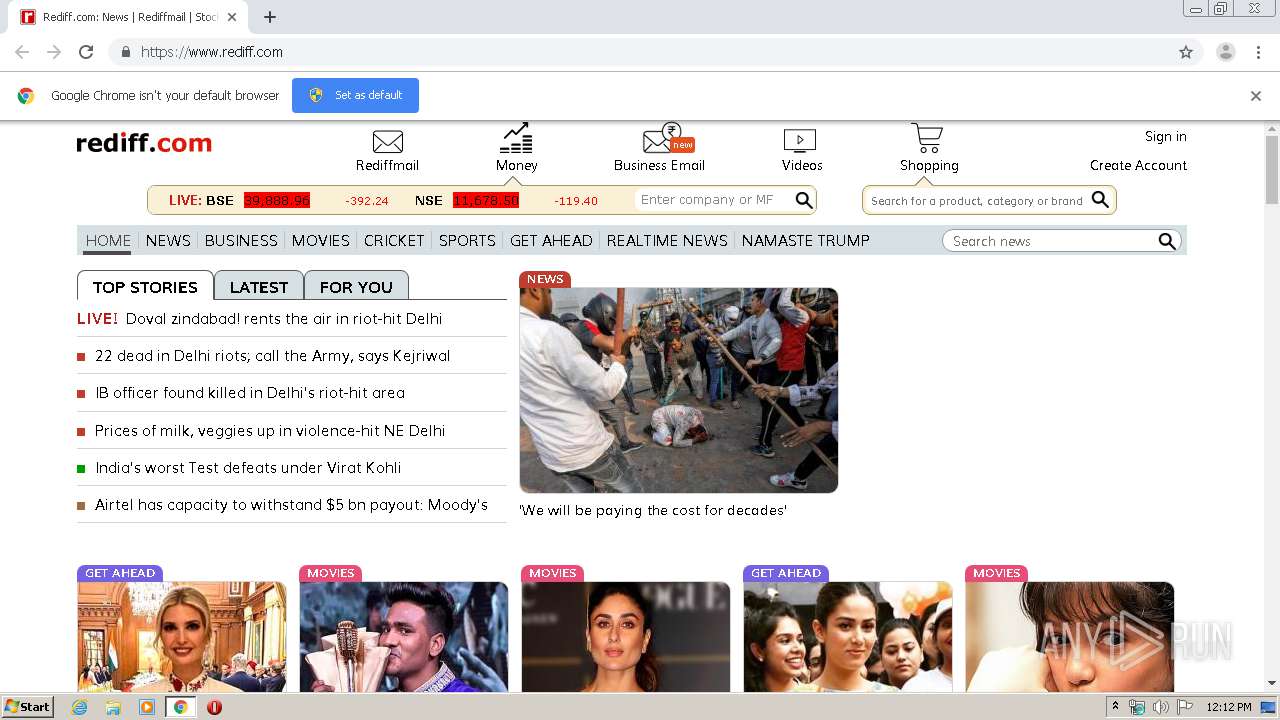Click the rediff.com logo
This screenshot has width=1280, height=720.
[144, 143]
